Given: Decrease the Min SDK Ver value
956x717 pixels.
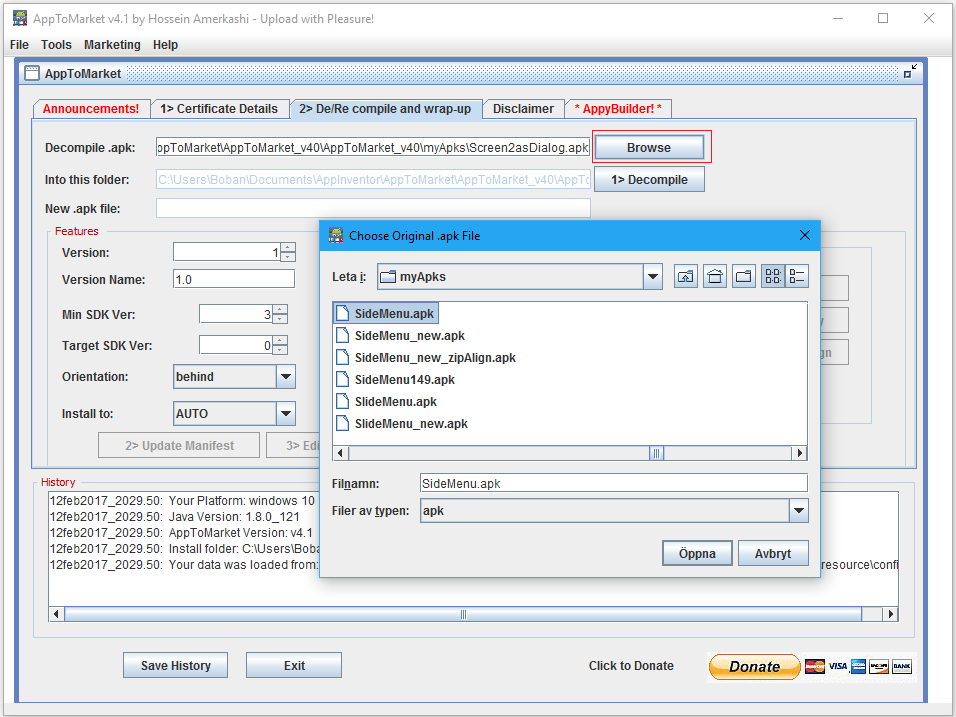Looking at the screenshot, I should pos(280,319).
